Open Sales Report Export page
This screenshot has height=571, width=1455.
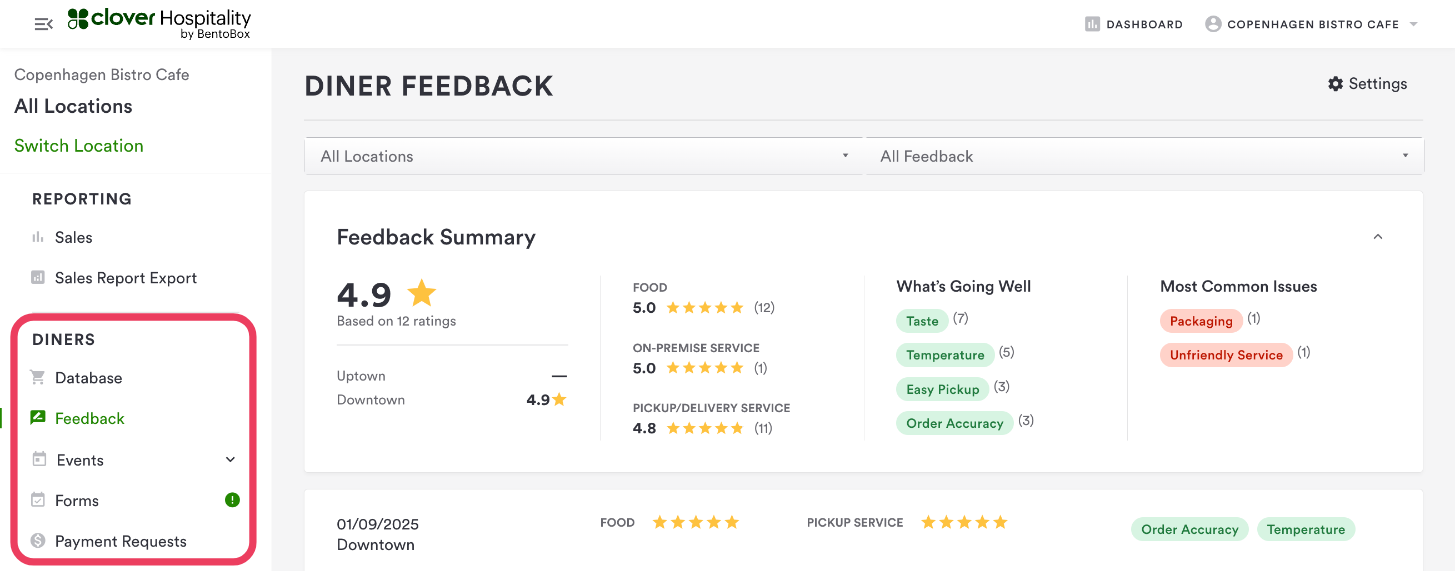pyautogui.click(x=126, y=278)
